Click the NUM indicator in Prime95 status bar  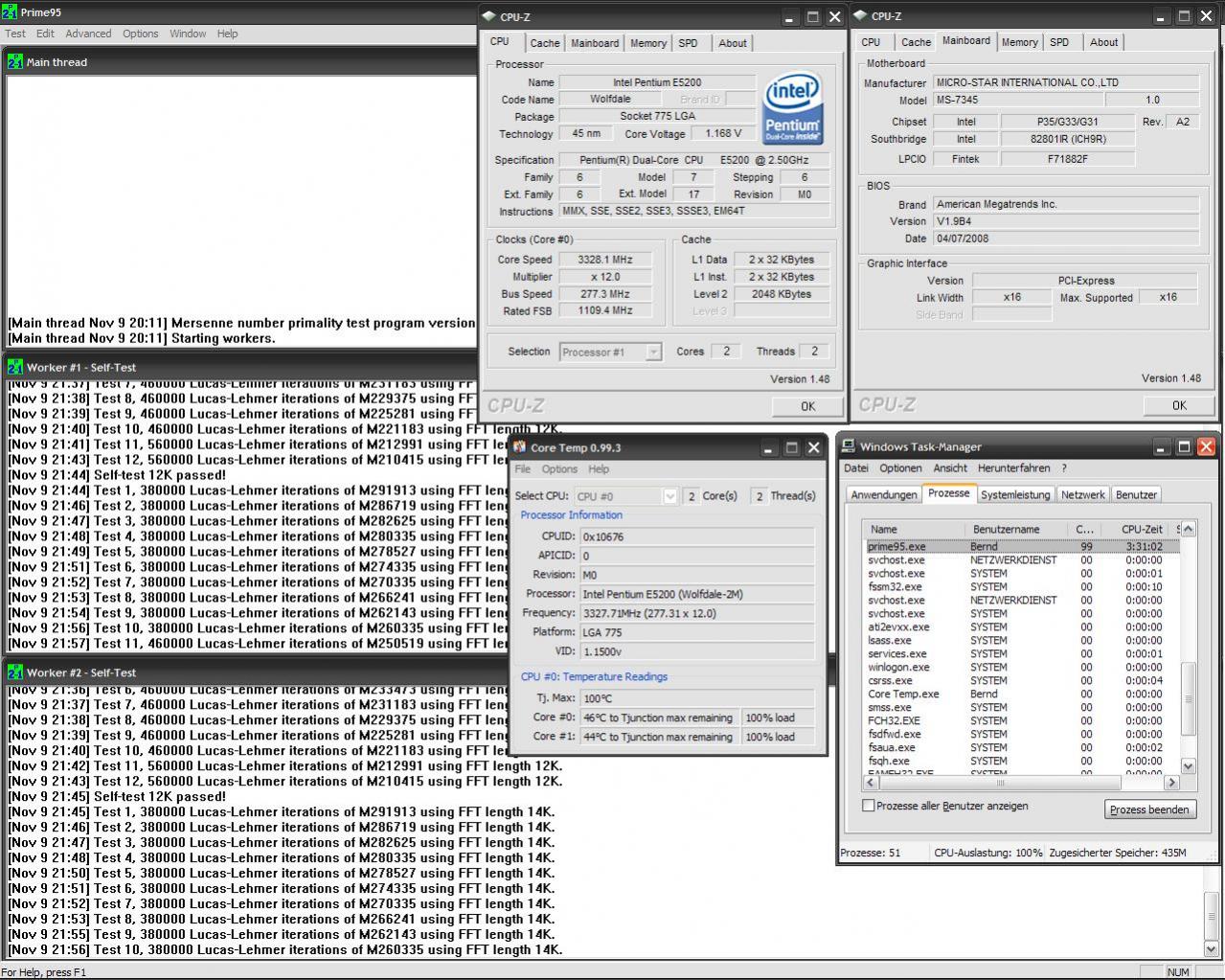[1178, 972]
